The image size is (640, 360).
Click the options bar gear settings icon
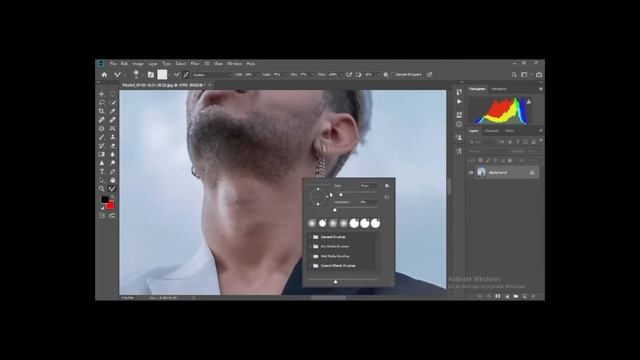coord(386,75)
